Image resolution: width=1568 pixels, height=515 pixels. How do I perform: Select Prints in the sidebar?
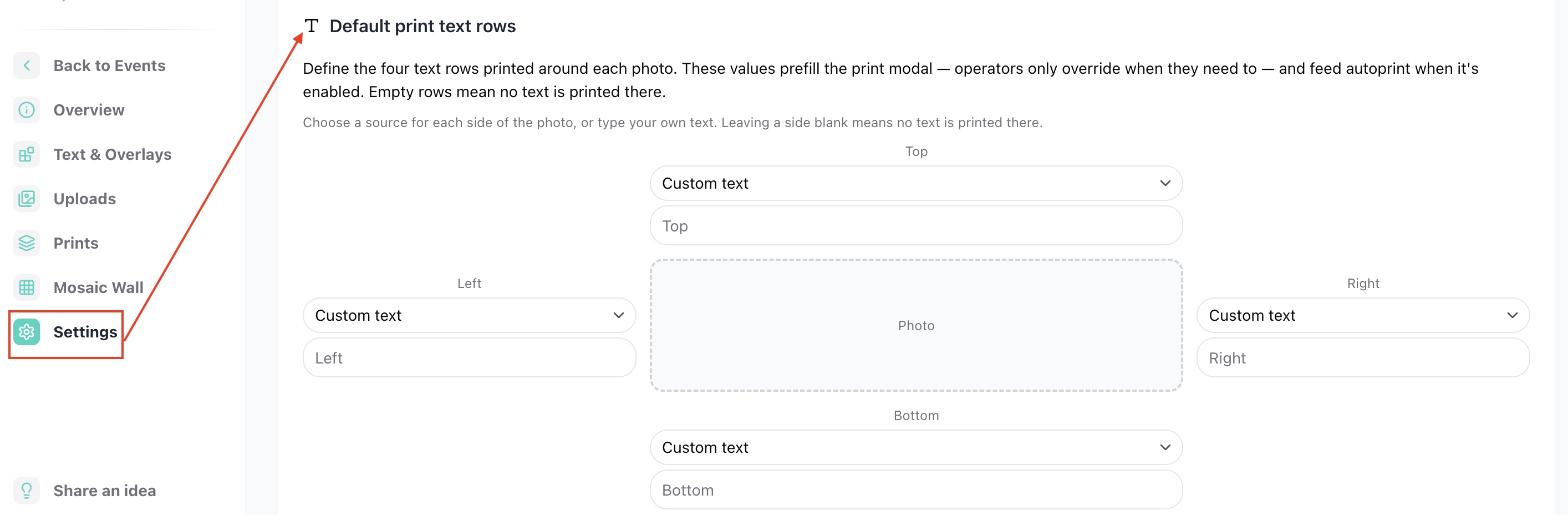76,243
